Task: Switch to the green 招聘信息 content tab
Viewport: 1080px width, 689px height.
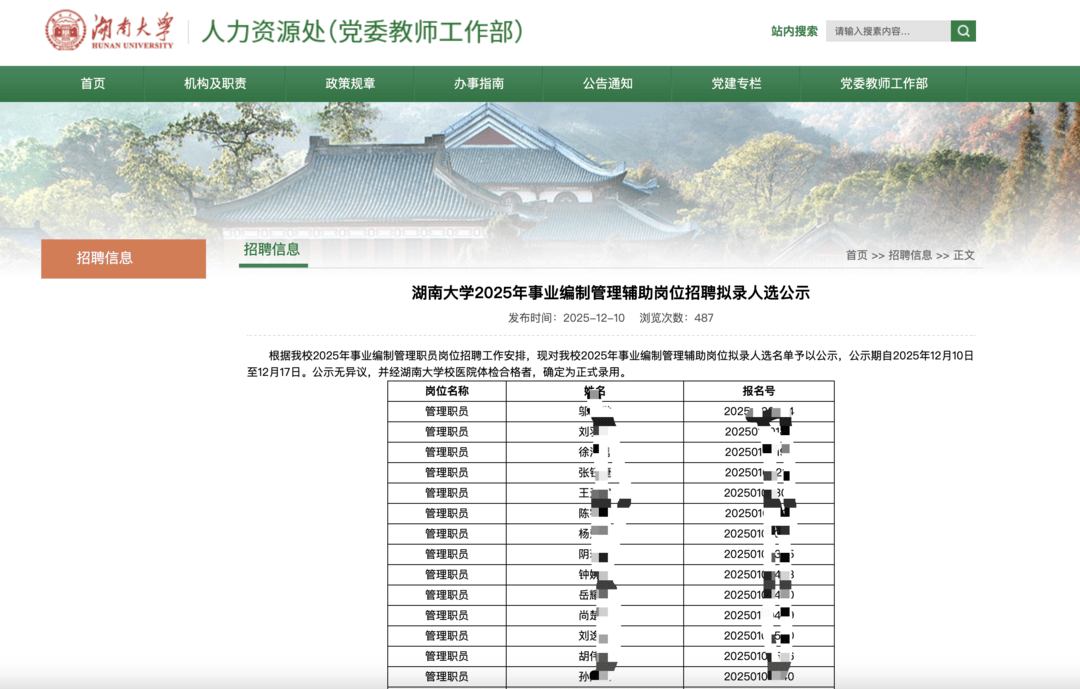Action: click(270, 251)
